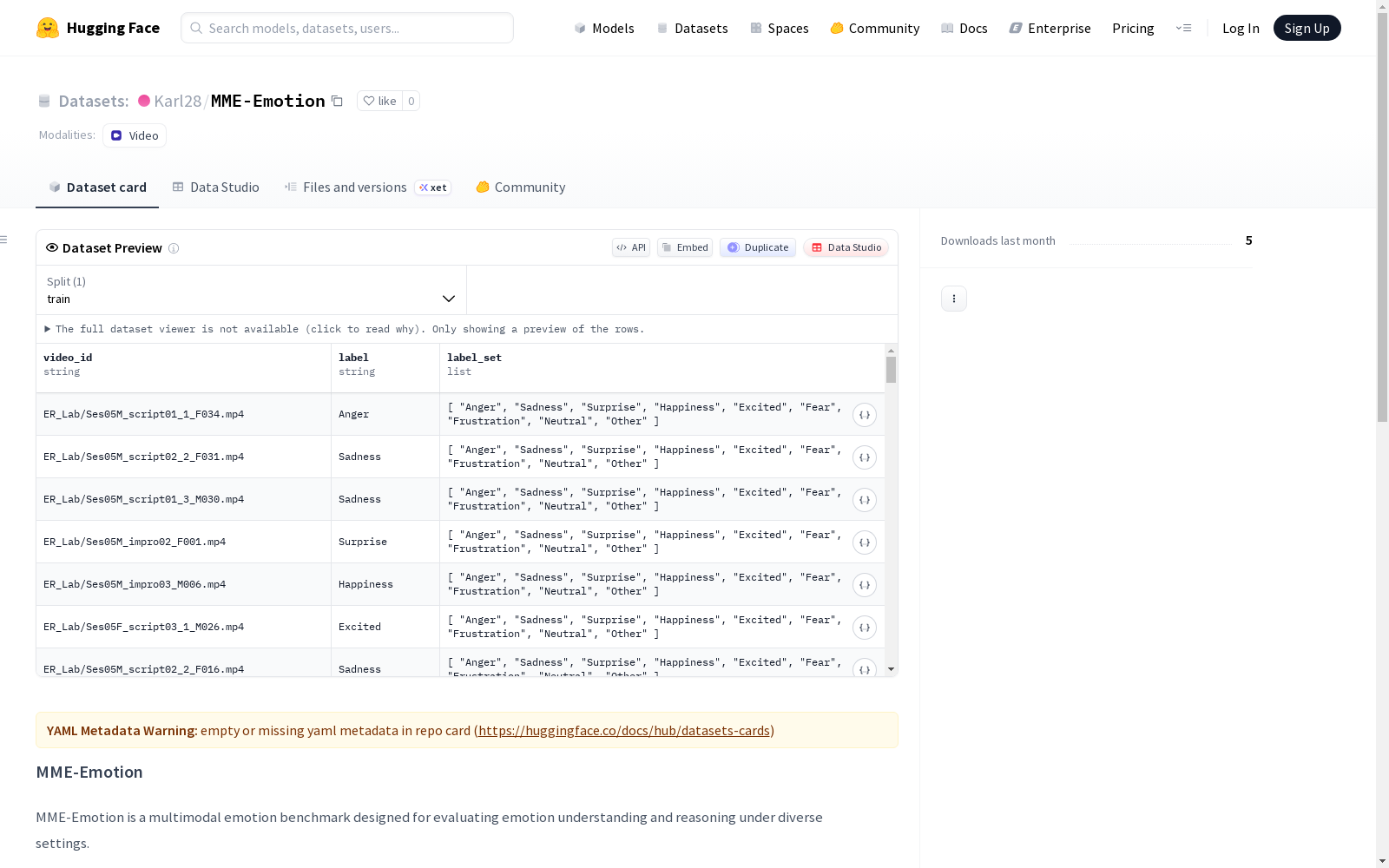This screenshot has height=868, width=1389.
Task: Click the eye icon by Dataset Preview
Action: 52,247
